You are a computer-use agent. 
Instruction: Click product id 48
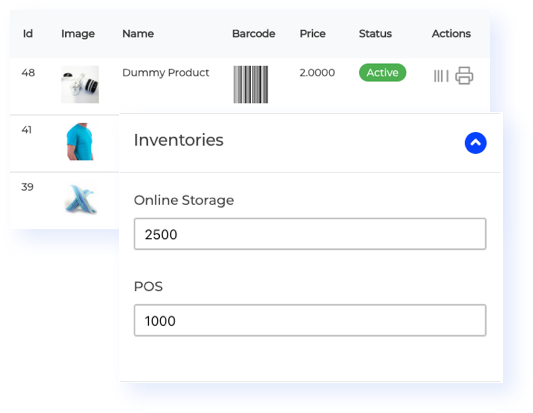pos(28,73)
